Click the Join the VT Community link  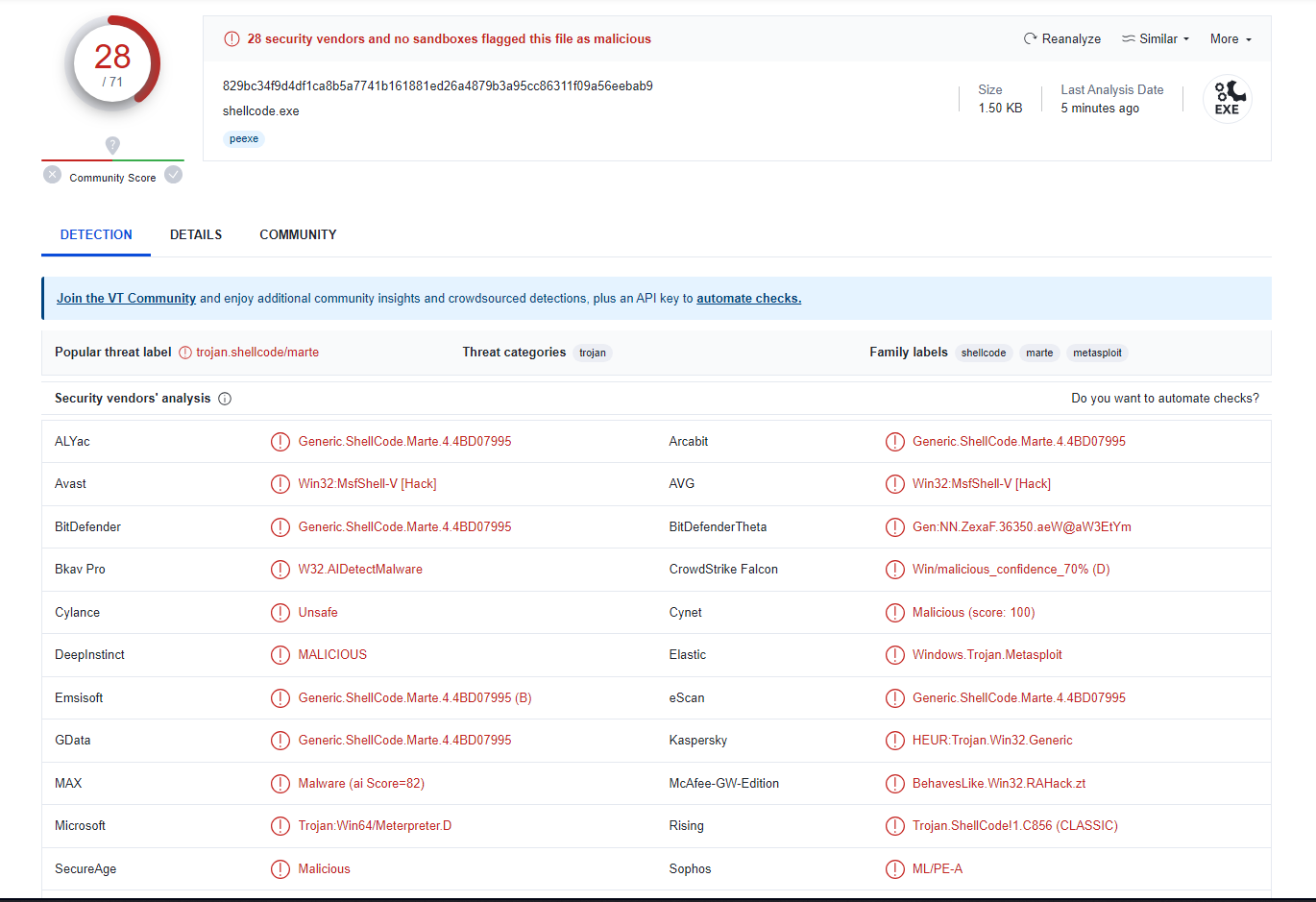point(126,299)
